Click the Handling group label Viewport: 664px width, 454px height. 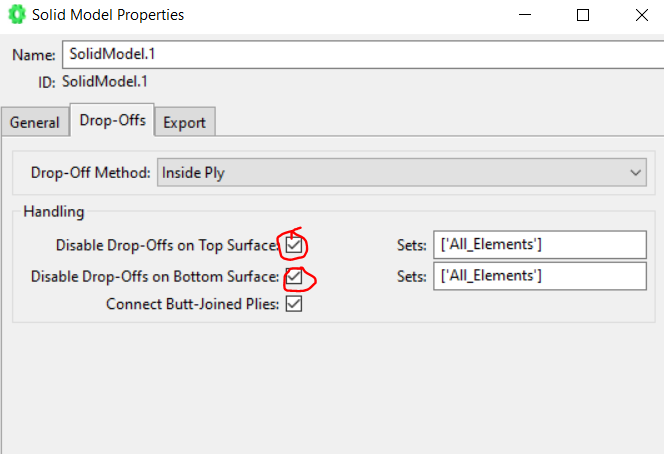[54, 212]
